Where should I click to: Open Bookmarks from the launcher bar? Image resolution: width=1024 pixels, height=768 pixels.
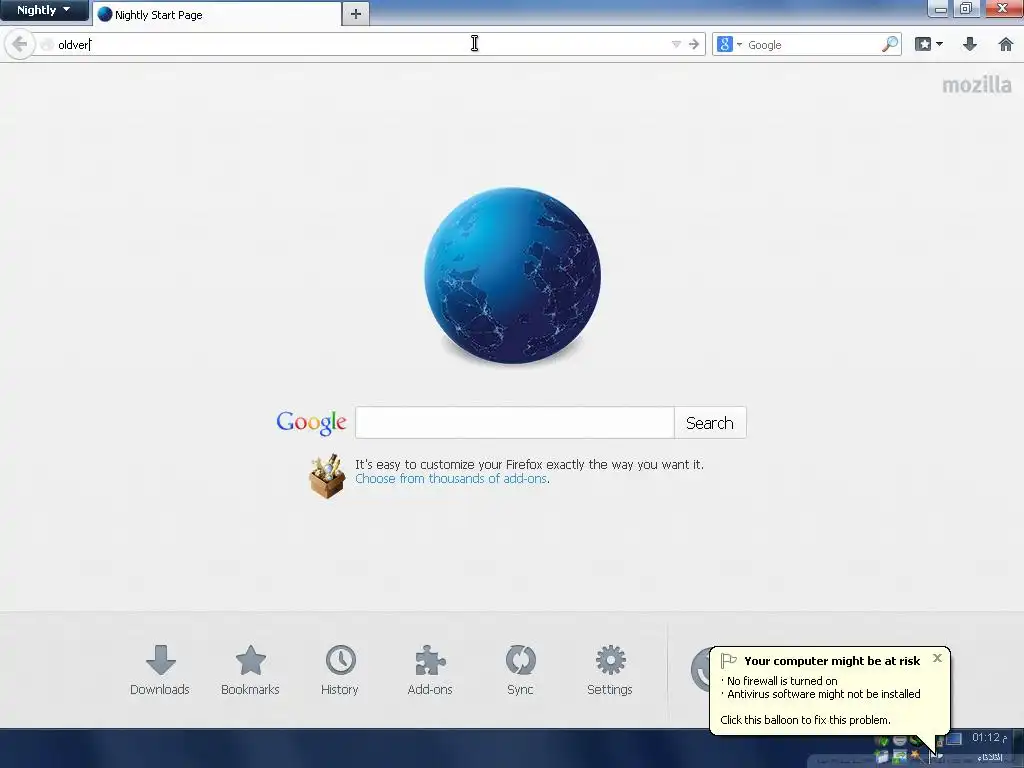pos(250,669)
